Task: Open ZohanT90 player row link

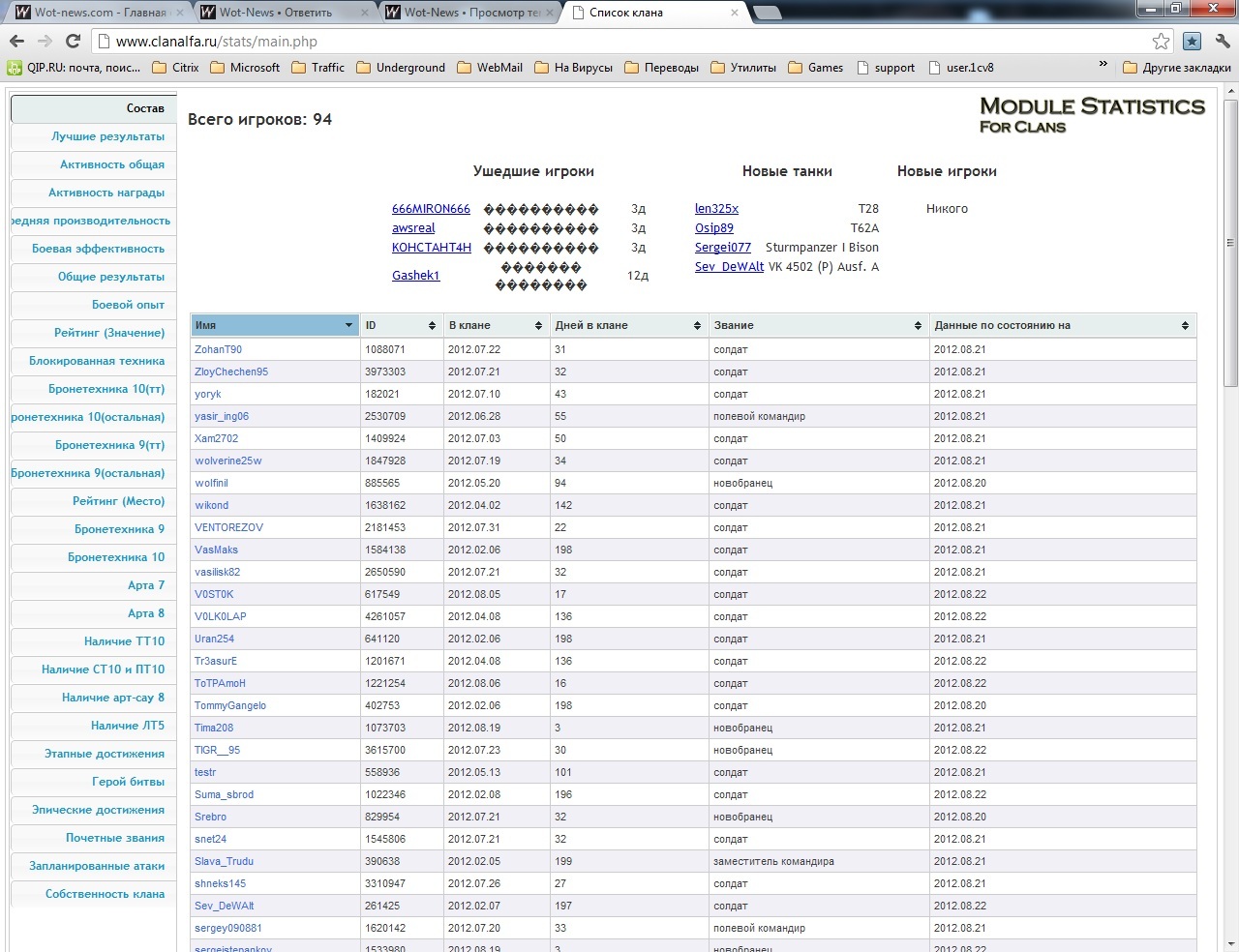Action: pos(218,349)
